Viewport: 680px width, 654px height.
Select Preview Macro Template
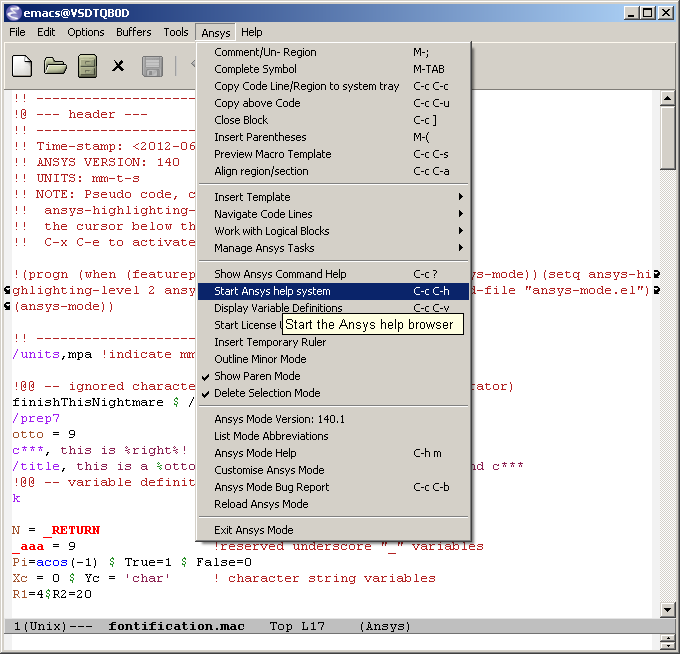click(x=333, y=154)
